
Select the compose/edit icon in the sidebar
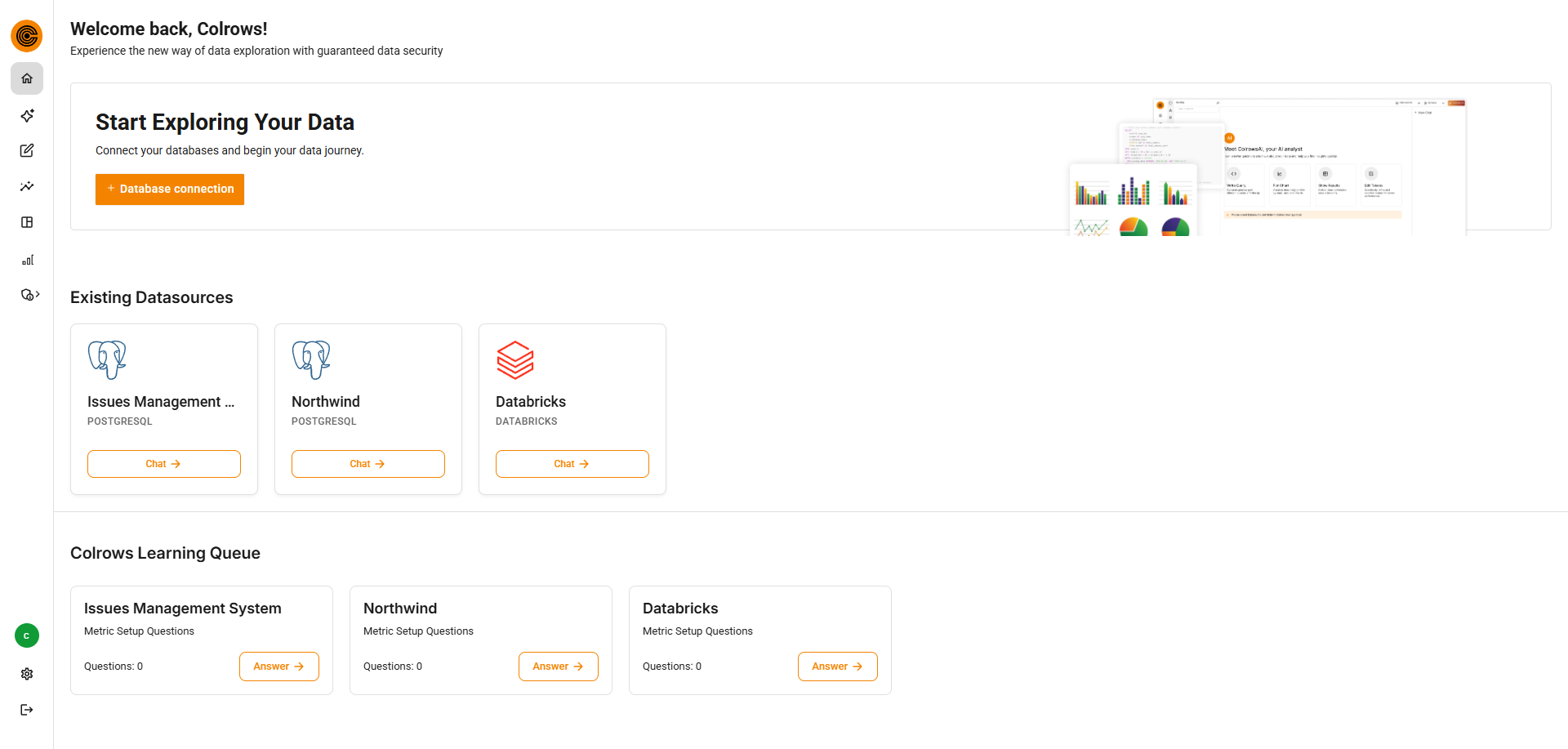click(27, 150)
